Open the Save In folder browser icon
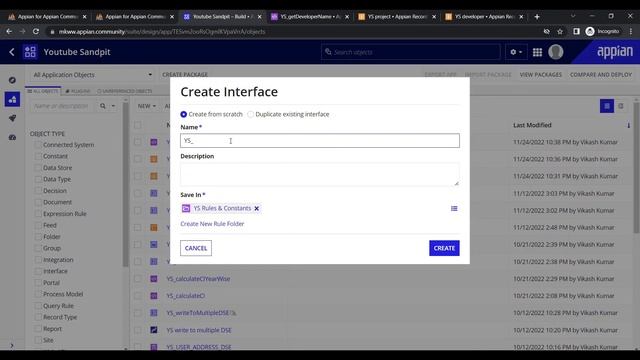This screenshot has width=640, height=360. click(x=454, y=209)
